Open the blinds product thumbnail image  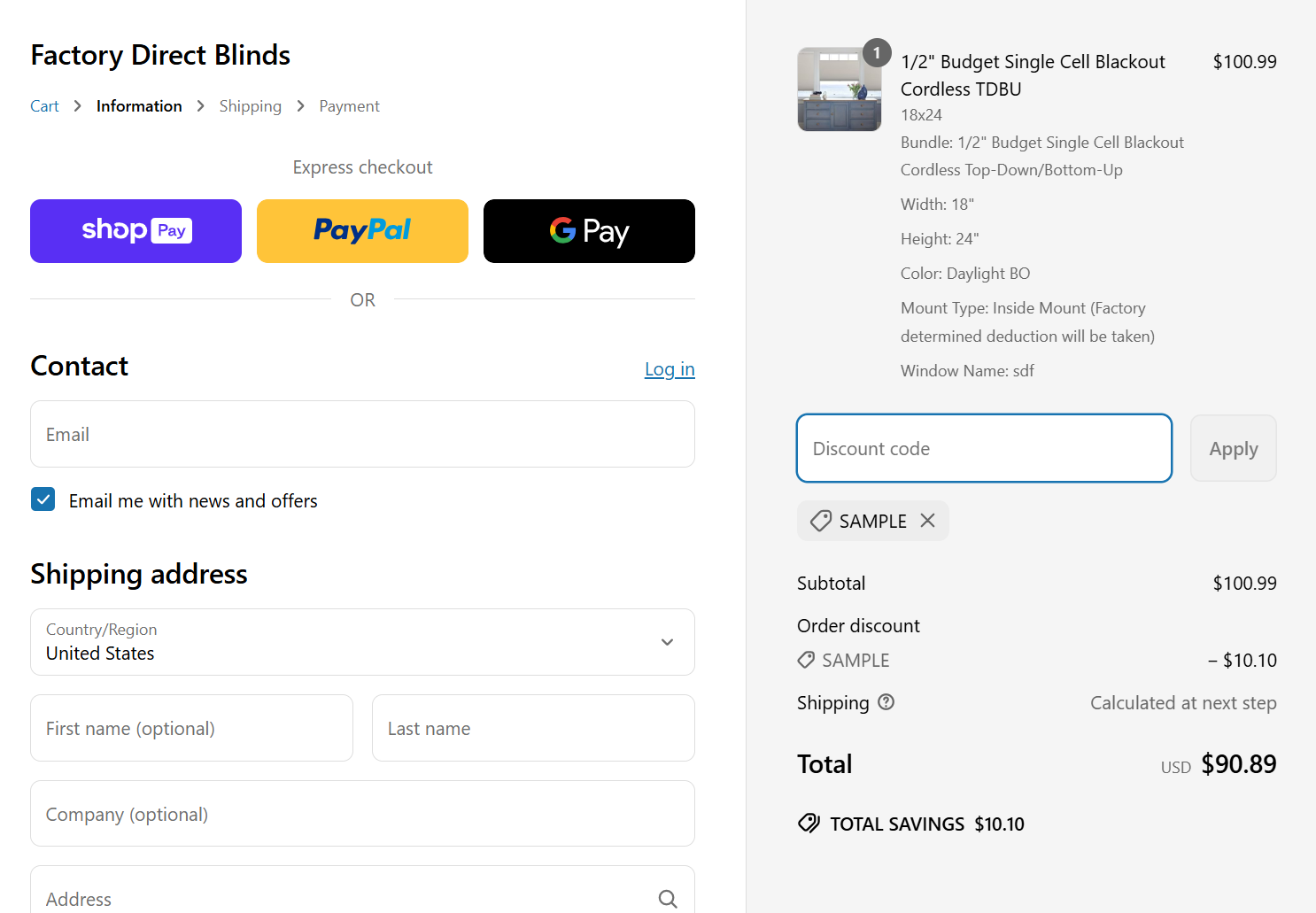coord(839,90)
